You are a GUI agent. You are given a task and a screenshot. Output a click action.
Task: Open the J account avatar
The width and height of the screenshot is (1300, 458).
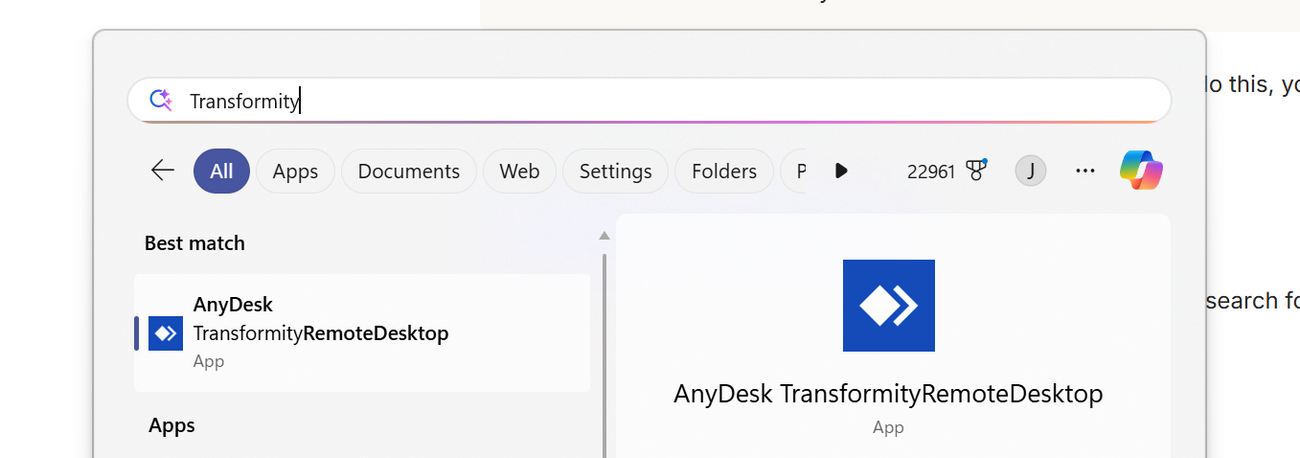[x=1030, y=171]
